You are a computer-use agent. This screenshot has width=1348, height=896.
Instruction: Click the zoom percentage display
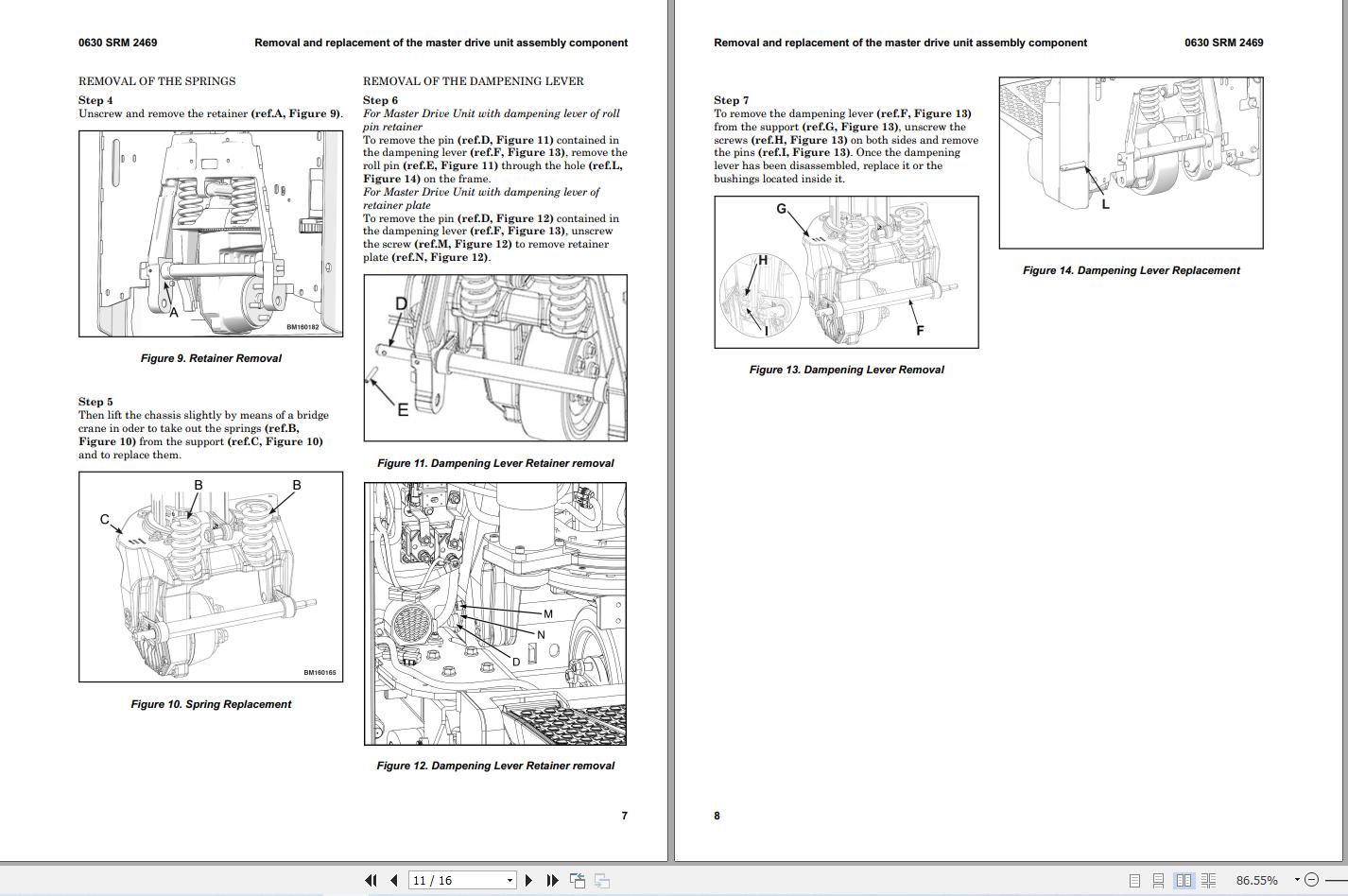1258,879
